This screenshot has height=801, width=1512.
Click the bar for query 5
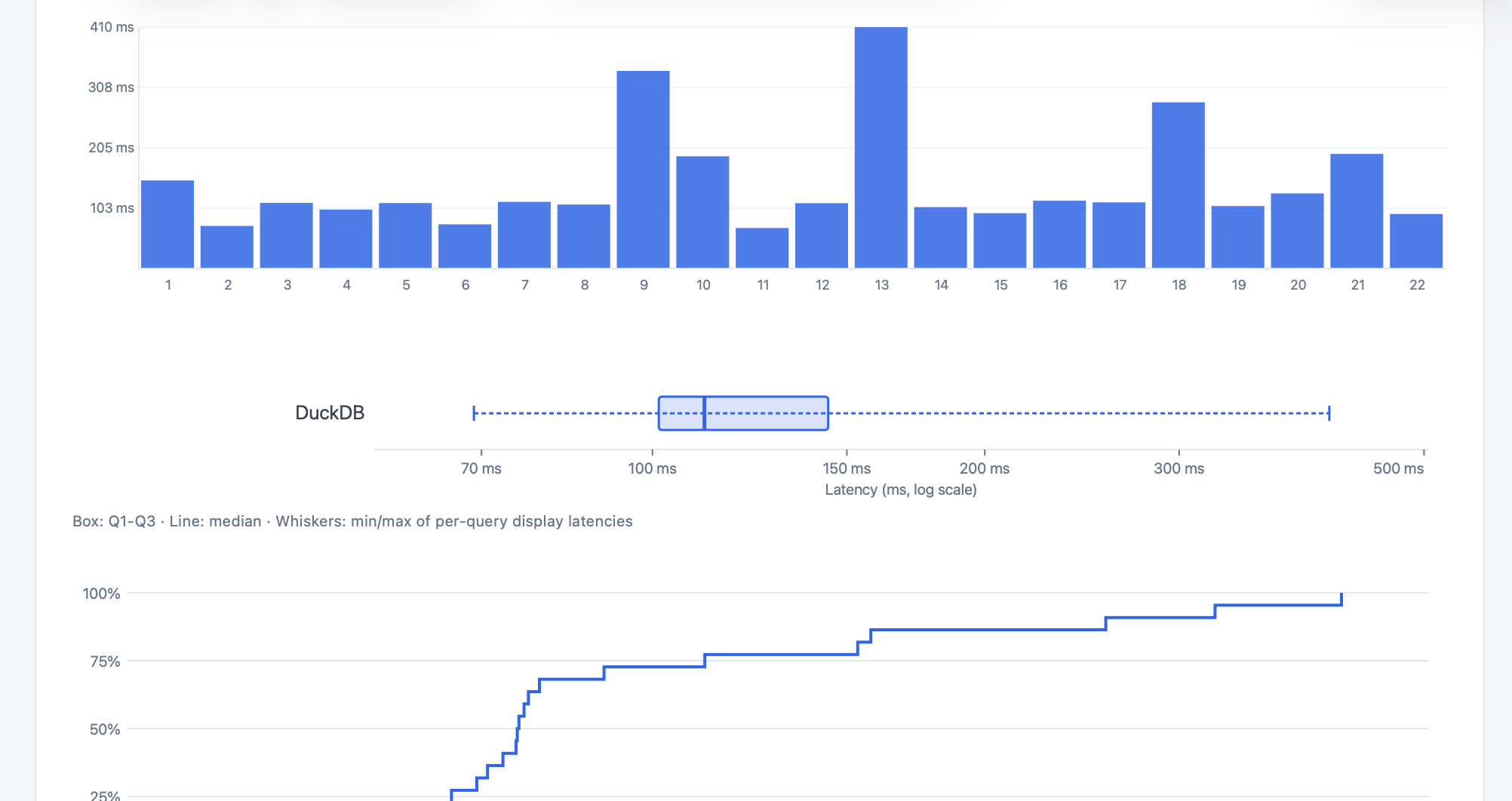pyautogui.click(x=405, y=235)
